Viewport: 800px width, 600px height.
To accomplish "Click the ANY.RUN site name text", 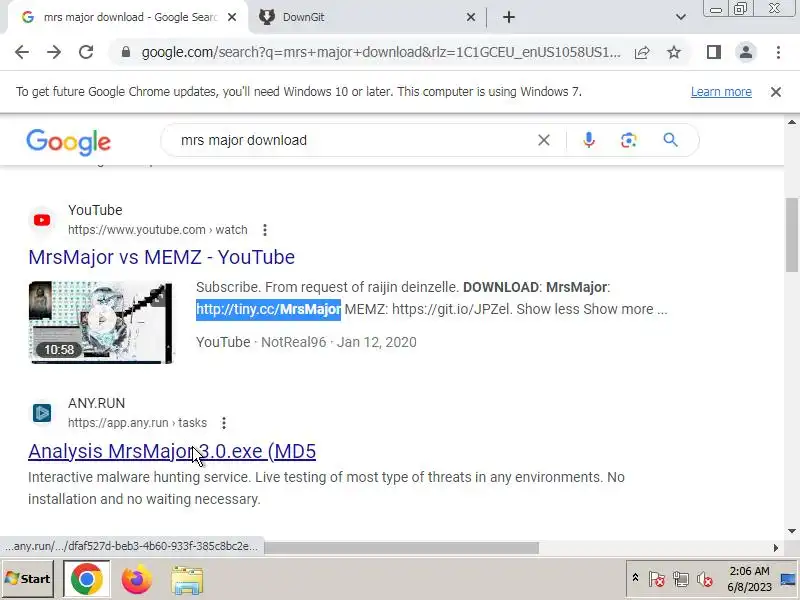I will point(96,403).
